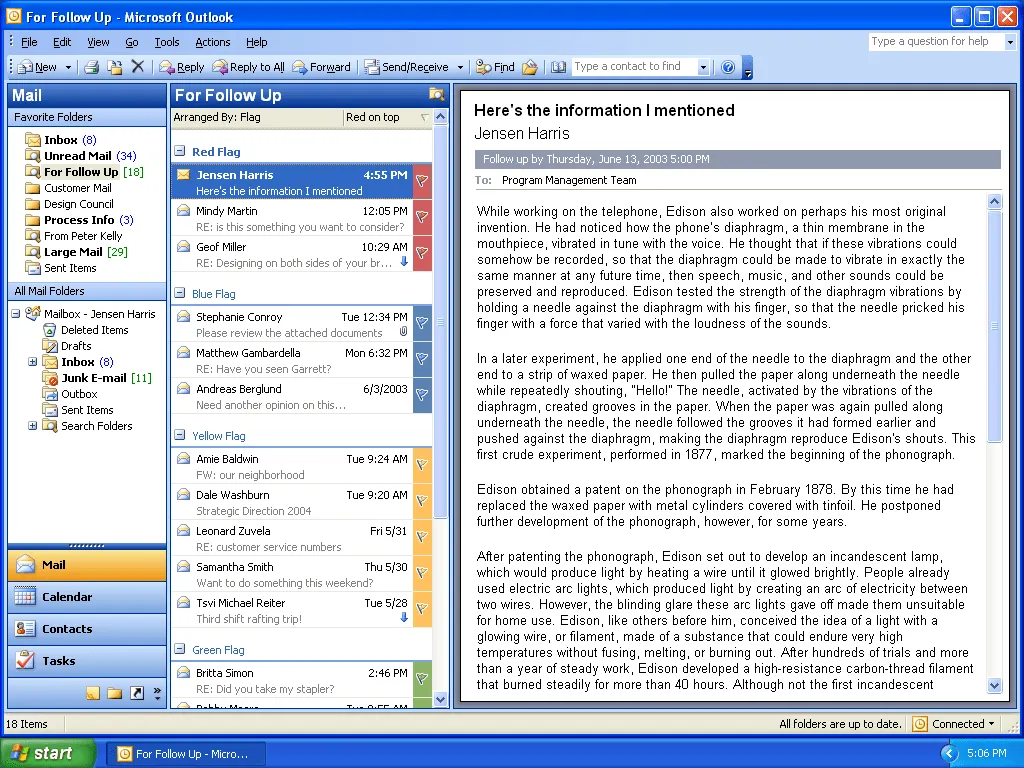The height and width of the screenshot is (768, 1024).
Task: Click the Reply to All button
Action: pyautogui.click(x=249, y=67)
